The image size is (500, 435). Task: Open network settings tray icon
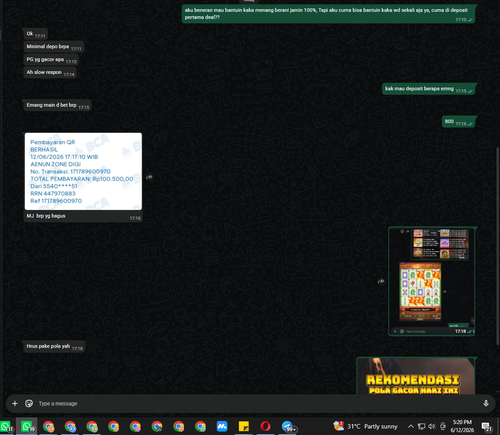tap(421, 426)
